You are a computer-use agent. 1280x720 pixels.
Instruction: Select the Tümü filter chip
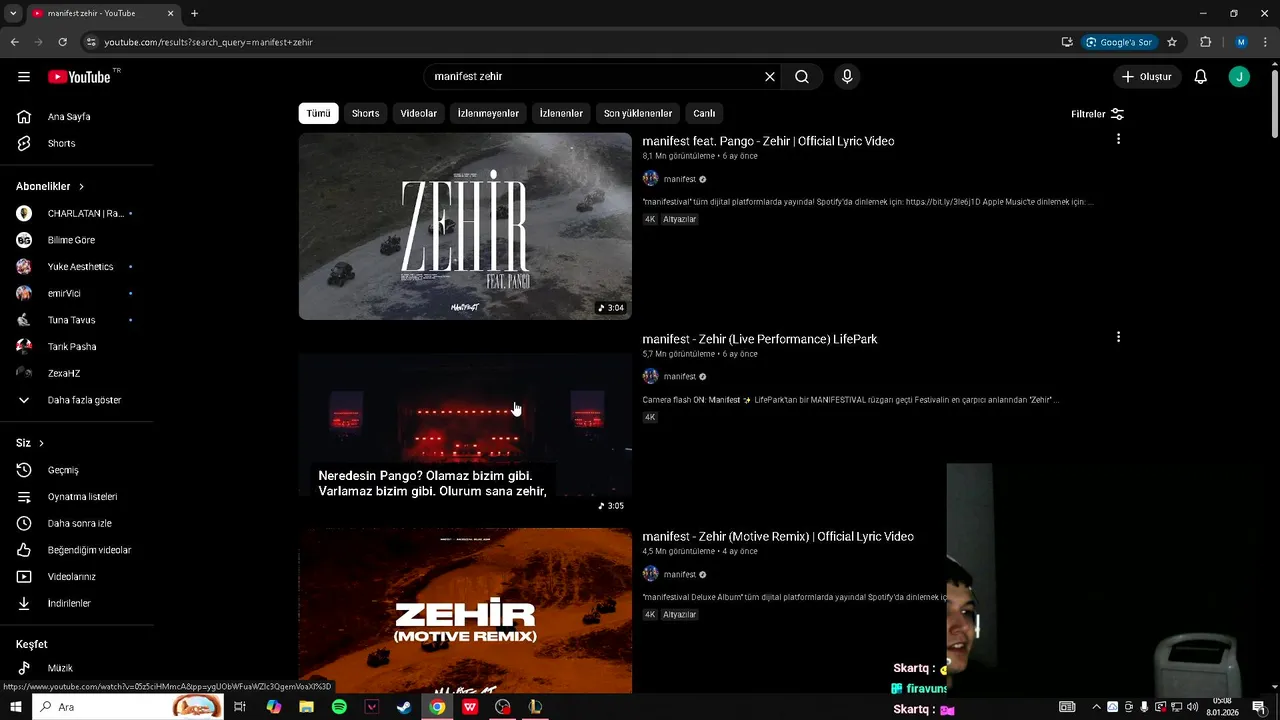pos(318,113)
